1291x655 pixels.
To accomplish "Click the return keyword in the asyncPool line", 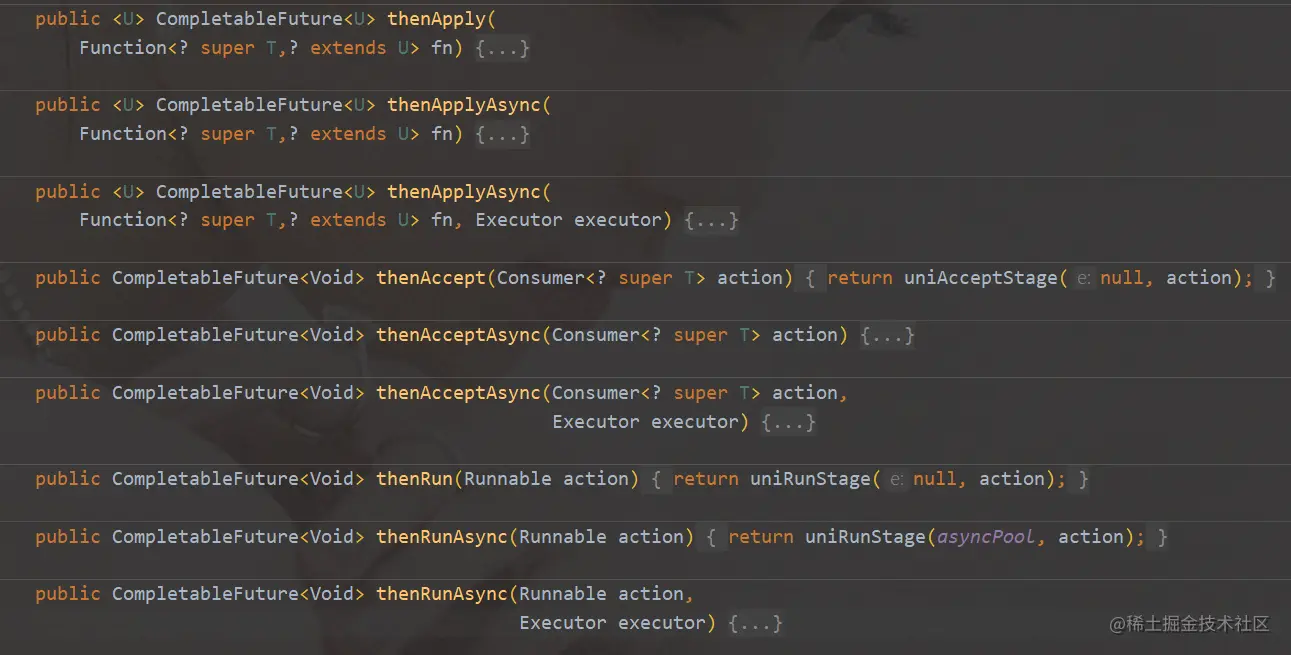I will (x=761, y=537).
